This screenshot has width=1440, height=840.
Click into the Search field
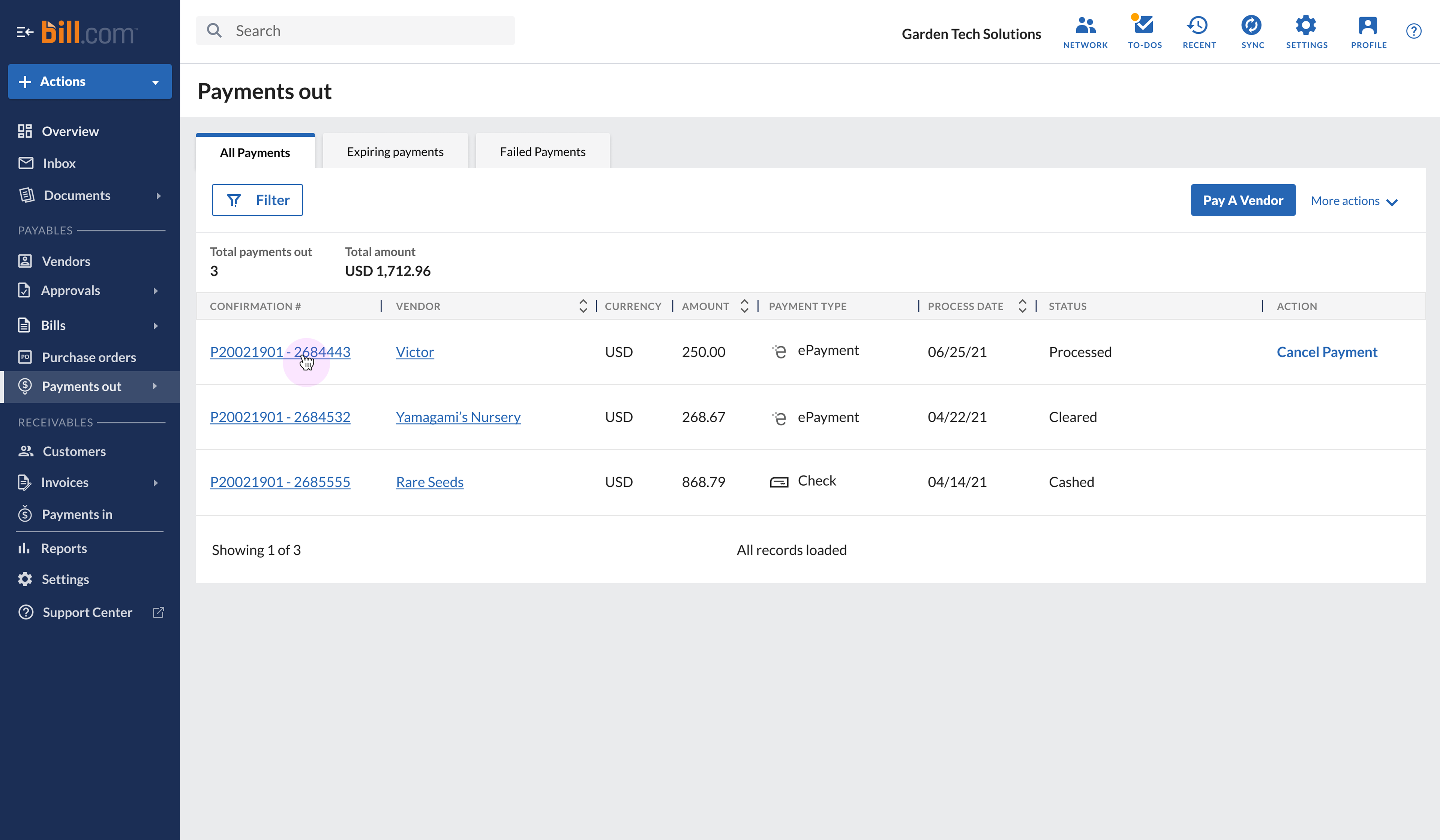355,30
